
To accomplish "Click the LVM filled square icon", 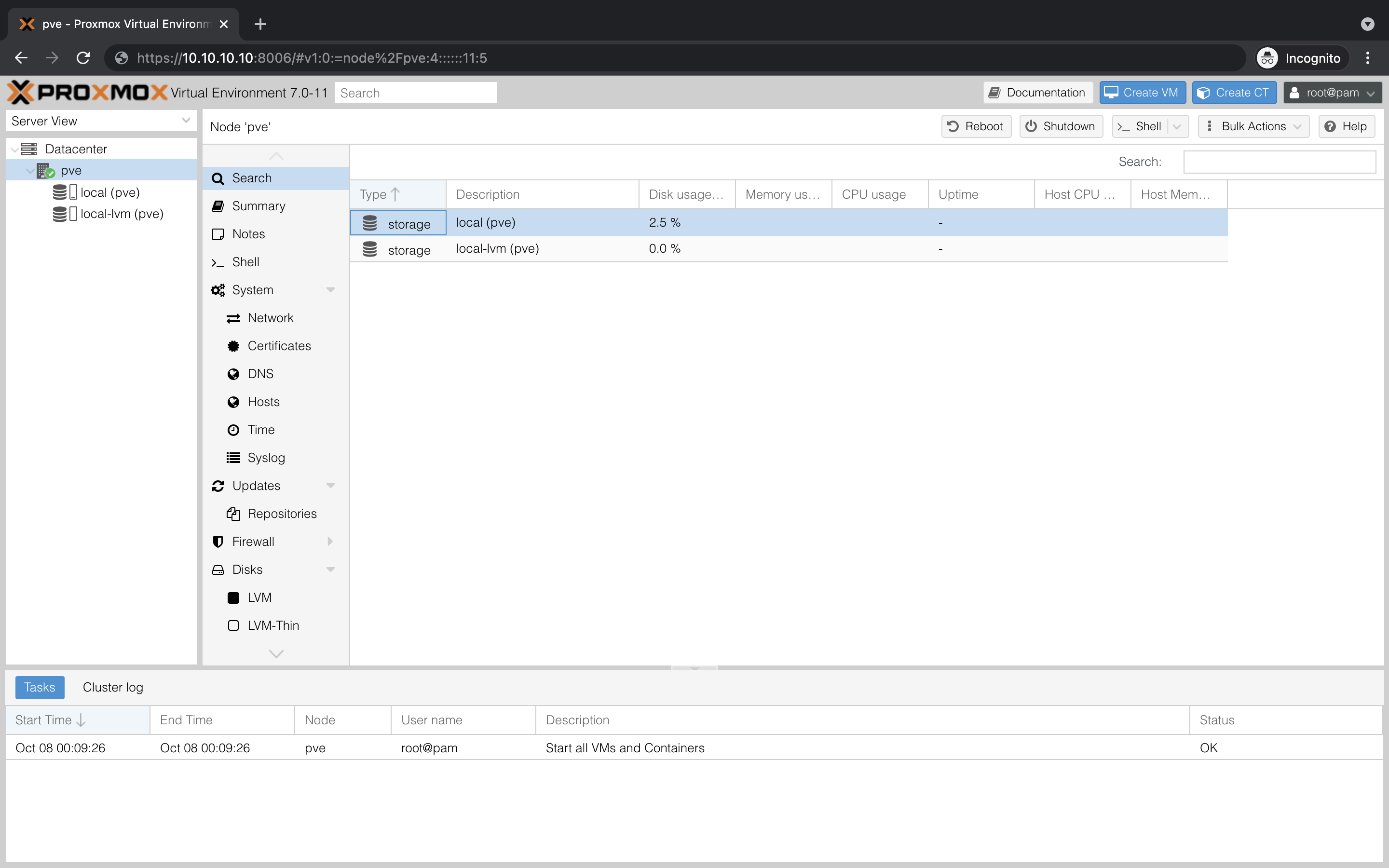I will coord(233,597).
